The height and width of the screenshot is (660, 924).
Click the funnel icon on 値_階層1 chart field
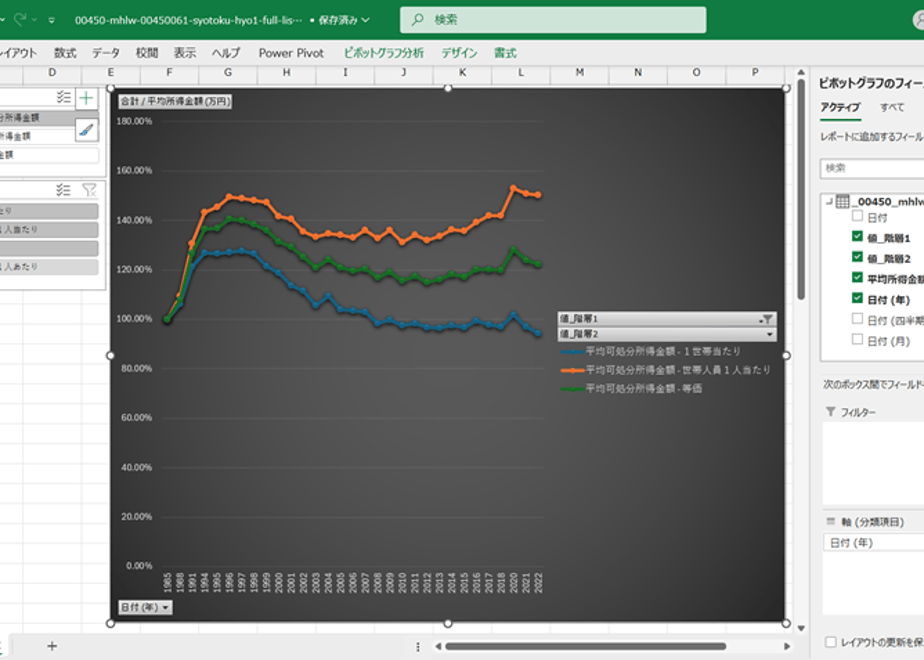(767, 319)
